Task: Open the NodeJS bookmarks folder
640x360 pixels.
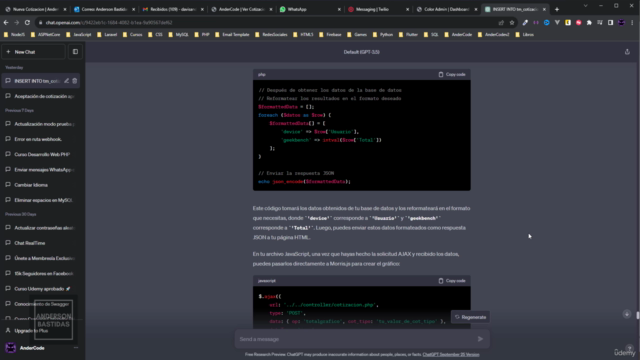Action: pyautogui.click(x=15, y=35)
